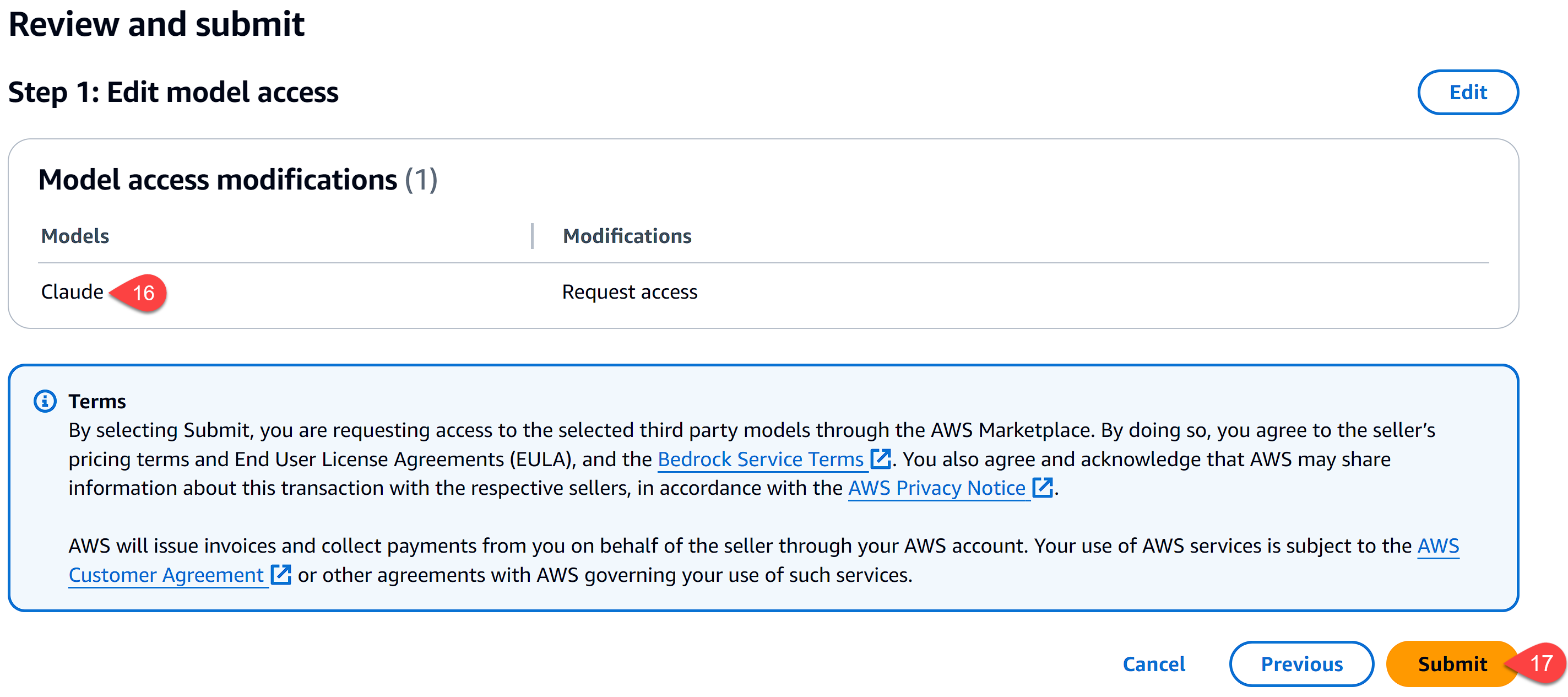The height and width of the screenshot is (697, 1568).
Task: Click the Models column header
Action: [x=75, y=236]
